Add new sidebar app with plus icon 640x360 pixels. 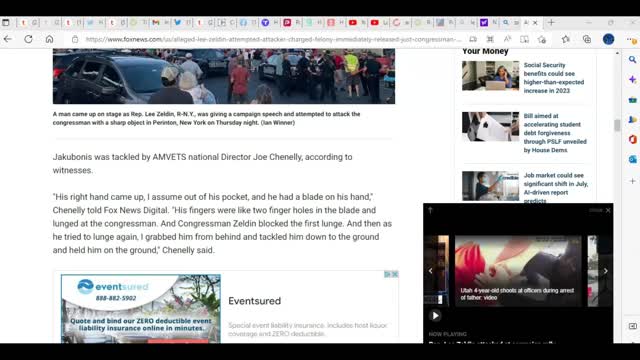(632, 181)
